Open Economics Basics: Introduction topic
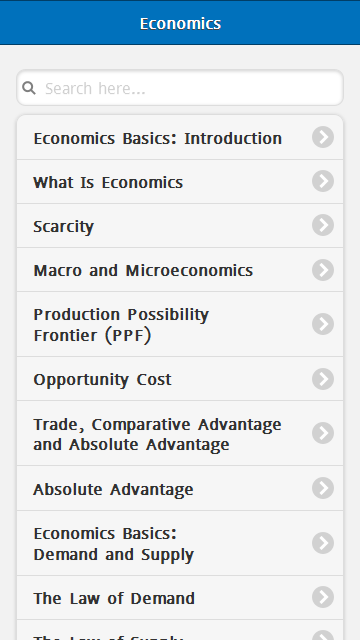Screen dimensions: 360x640 coord(180,138)
